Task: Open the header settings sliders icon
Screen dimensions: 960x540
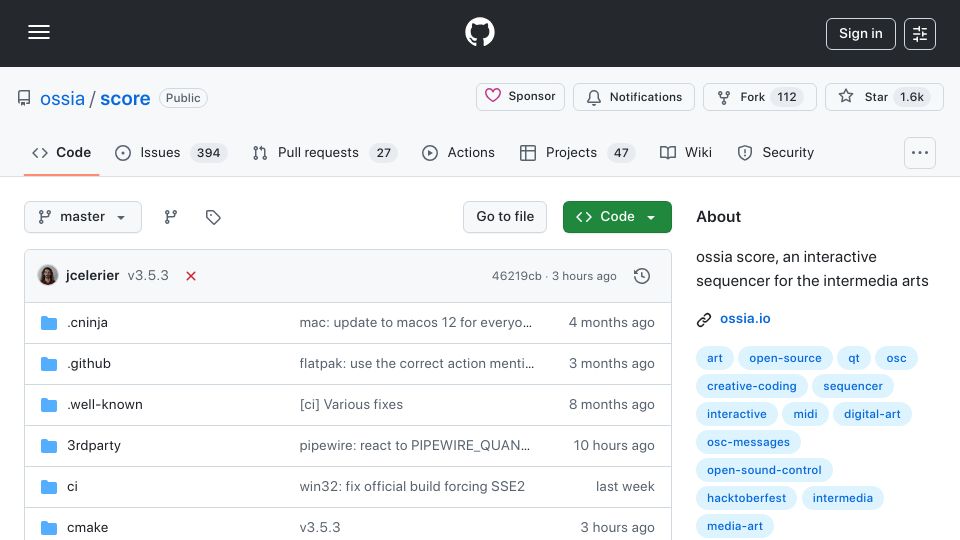Action: [920, 34]
